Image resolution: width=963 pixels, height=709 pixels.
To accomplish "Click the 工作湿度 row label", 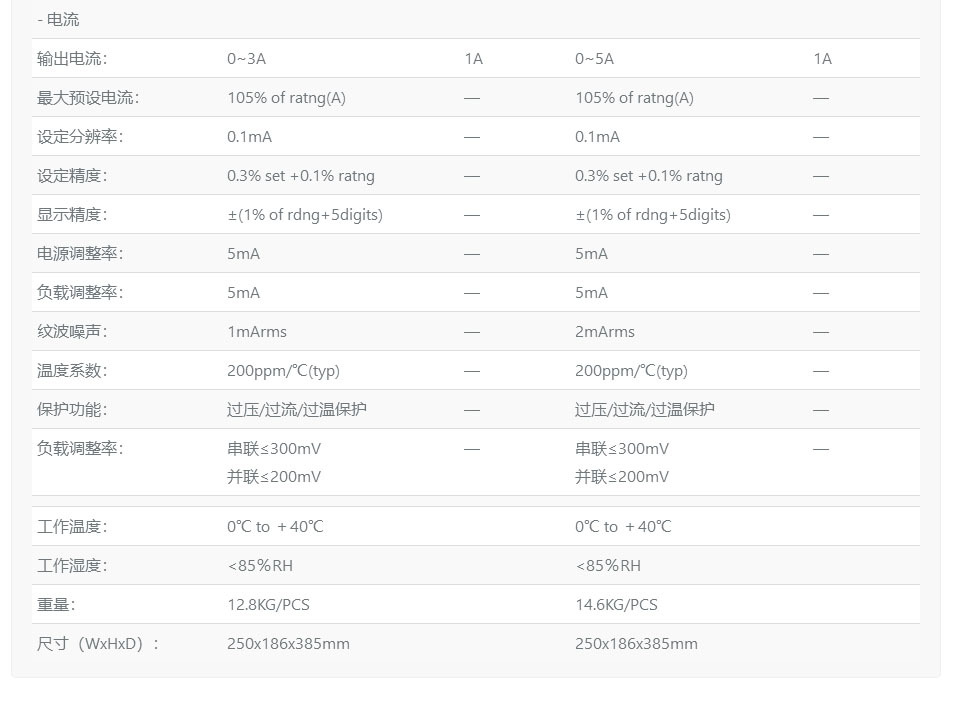I will 71,565.
